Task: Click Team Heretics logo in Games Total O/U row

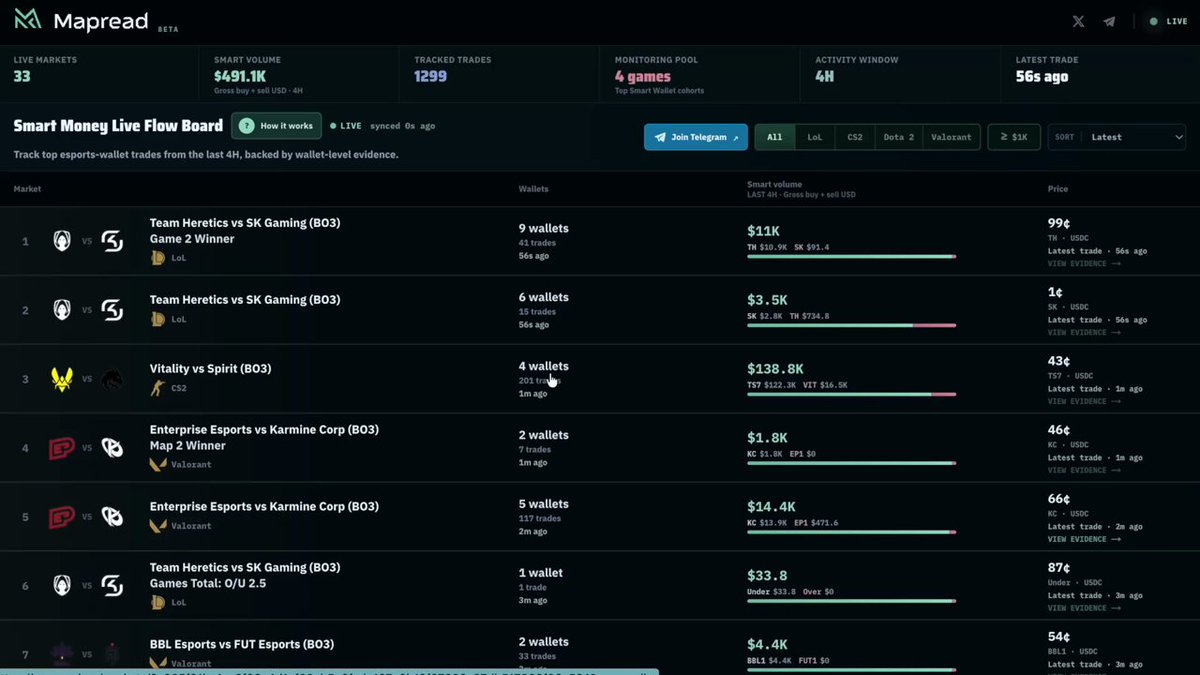Action: point(62,586)
